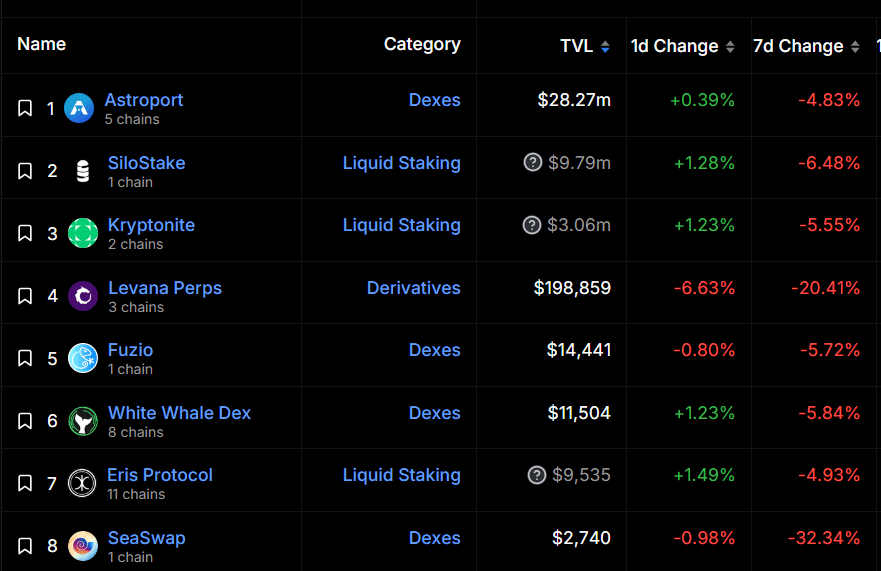Viewport: 881px width, 571px height.
Task: Click the SiloStake logo icon
Action: point(83,171)
